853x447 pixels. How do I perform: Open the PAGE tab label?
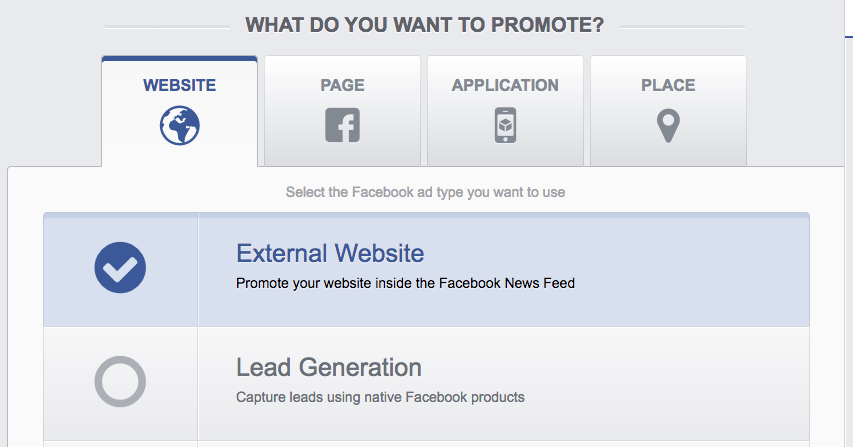click(342, 85)
